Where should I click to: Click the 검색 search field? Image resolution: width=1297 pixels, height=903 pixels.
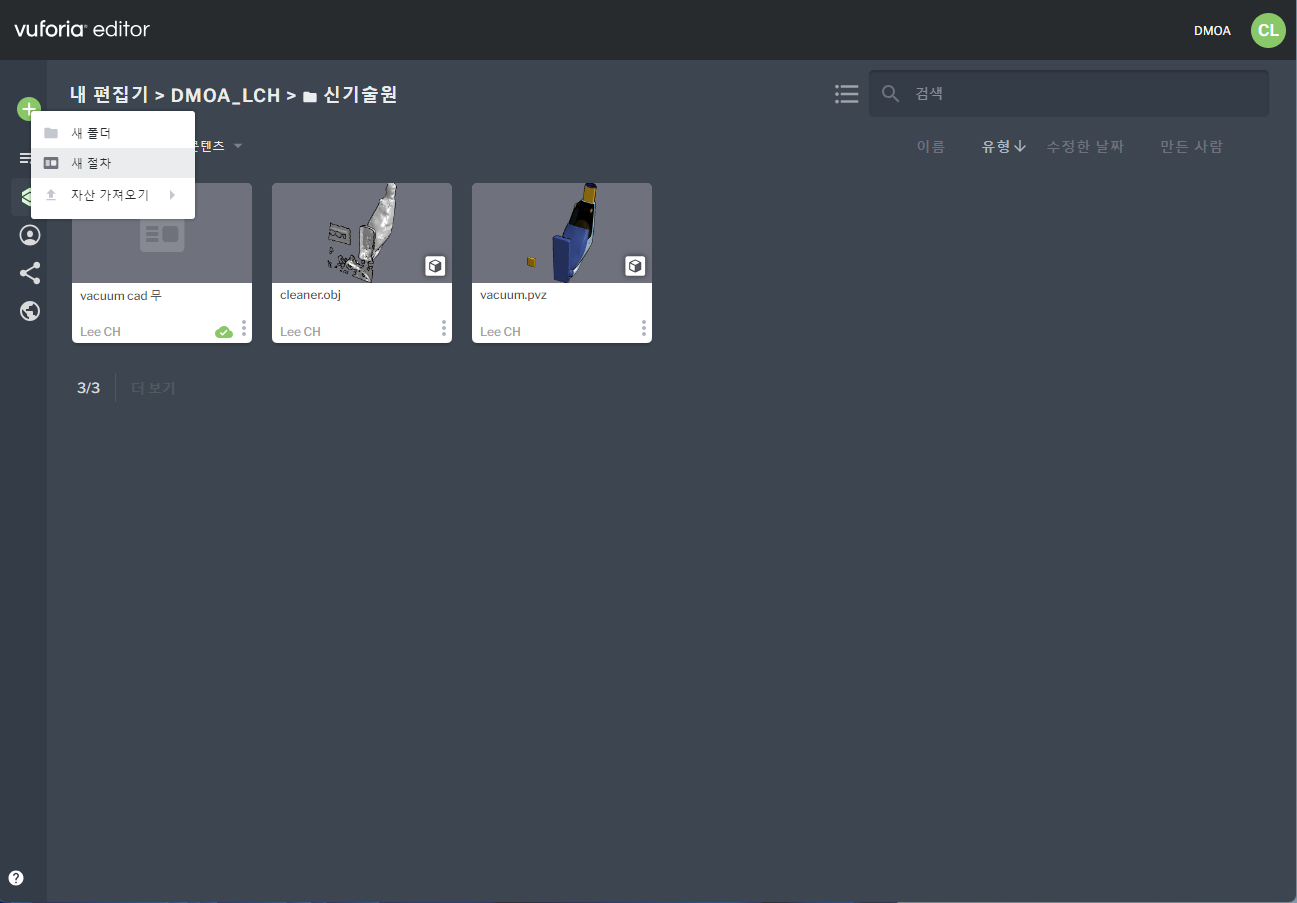(x=1080, y=94)
